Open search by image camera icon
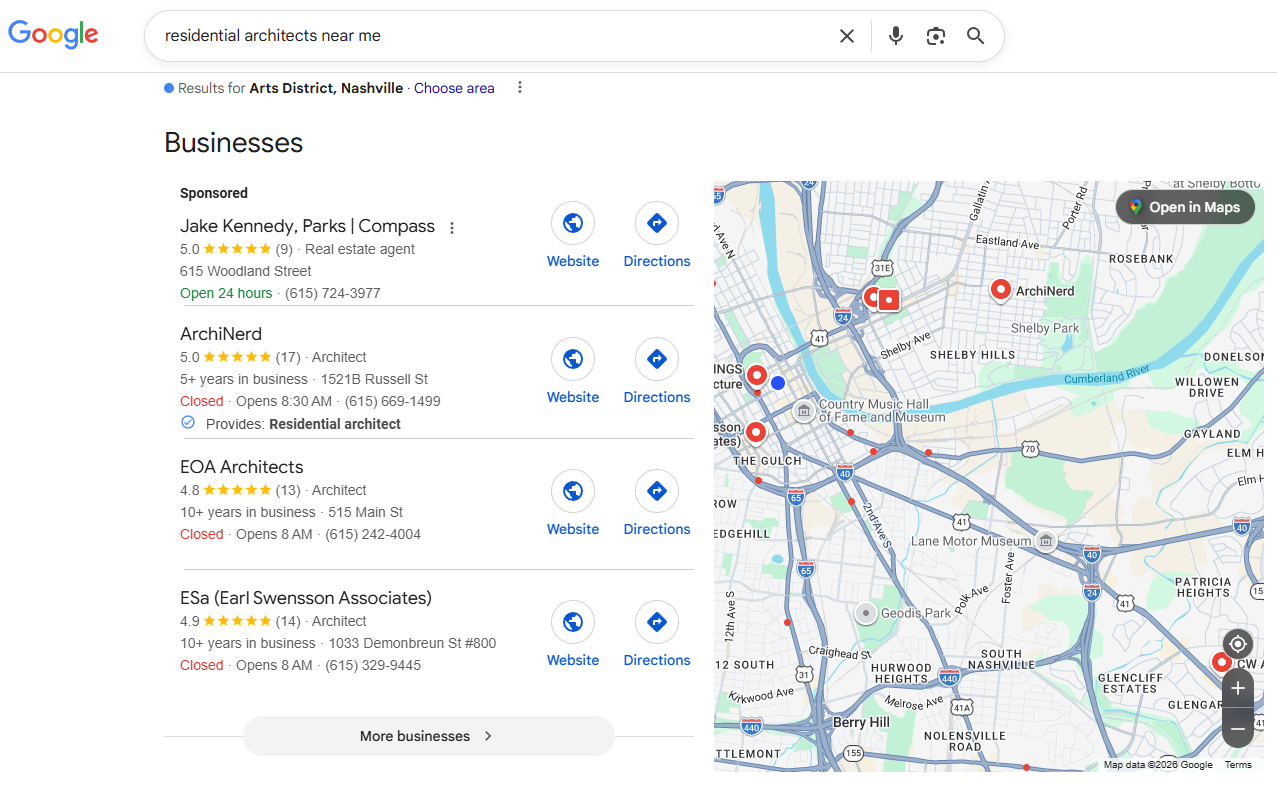 tap(935, 36)
